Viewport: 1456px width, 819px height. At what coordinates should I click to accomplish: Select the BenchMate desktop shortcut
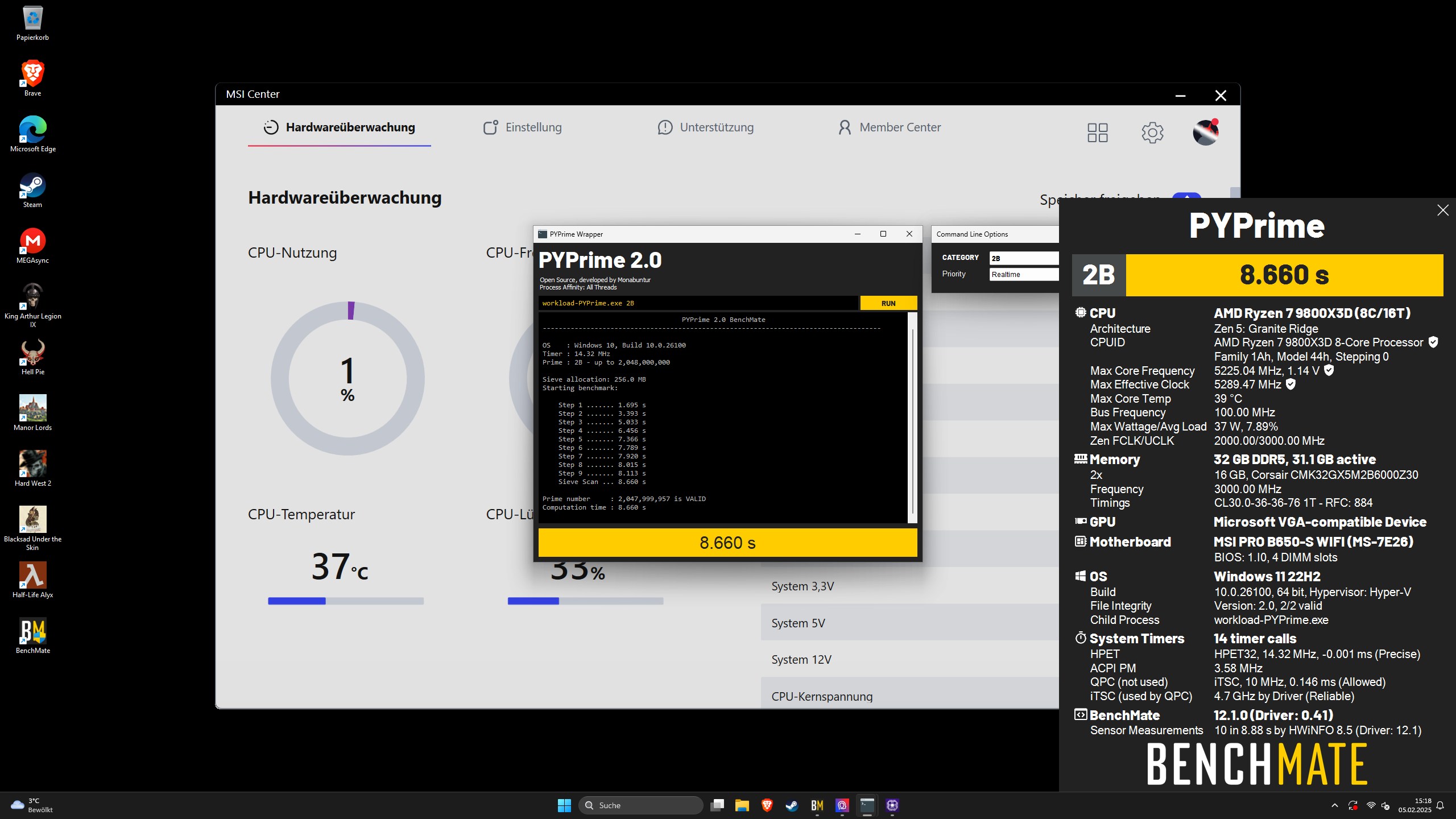[x=32, y=636]
